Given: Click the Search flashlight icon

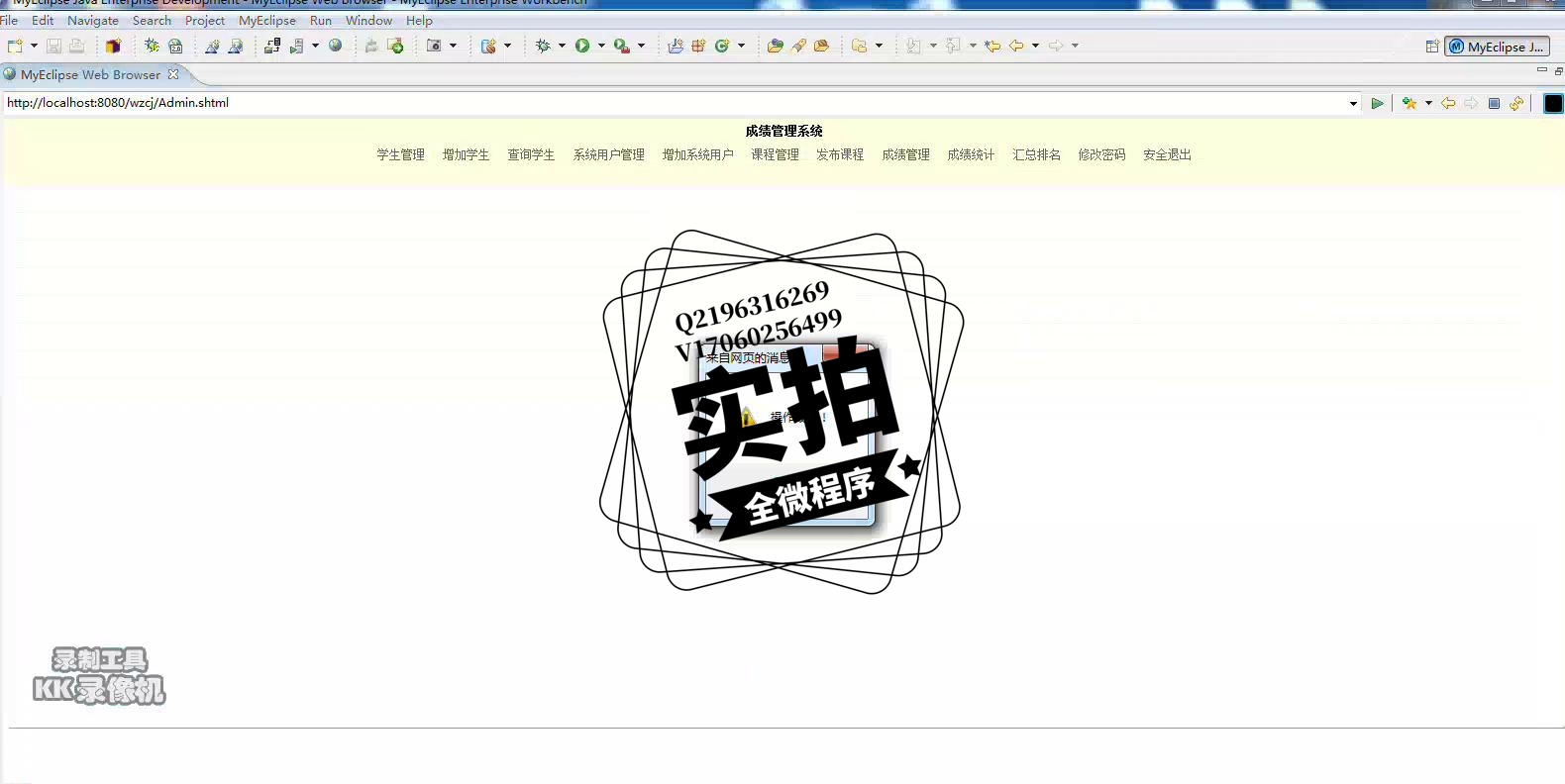Looking at the screenshot, I should 798,46.
